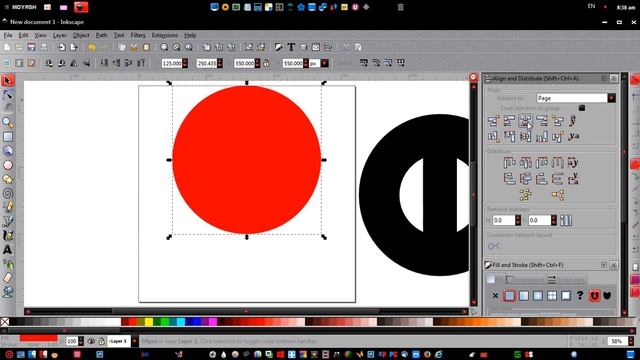Click red fill indicator in status bar
Screen dimensions: 640x360
(x=38, y=338)
